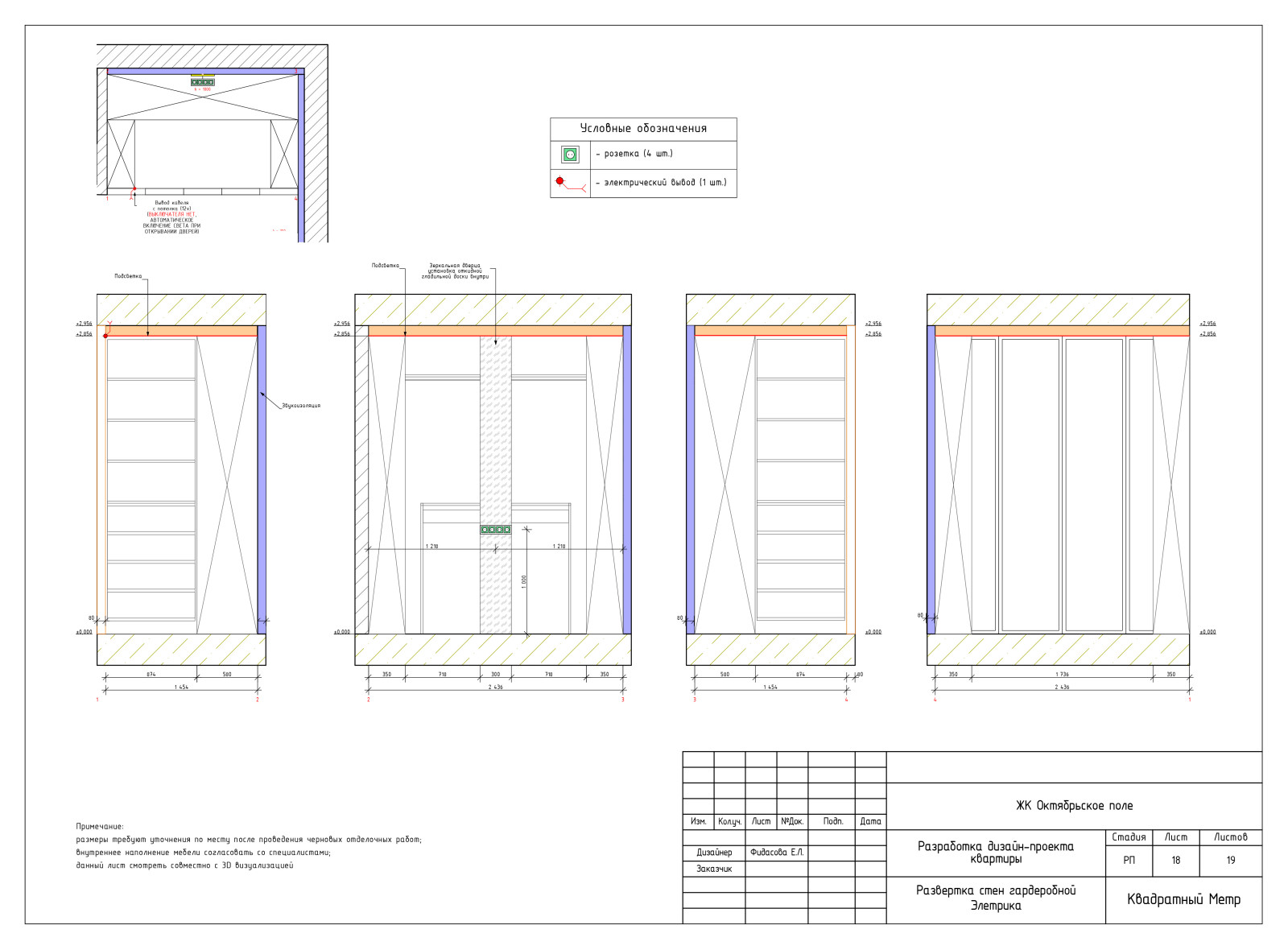
Task: Click the 'Зеркальная дверца' annotation text
Action: pyautogui.click(x=455, y=266)
